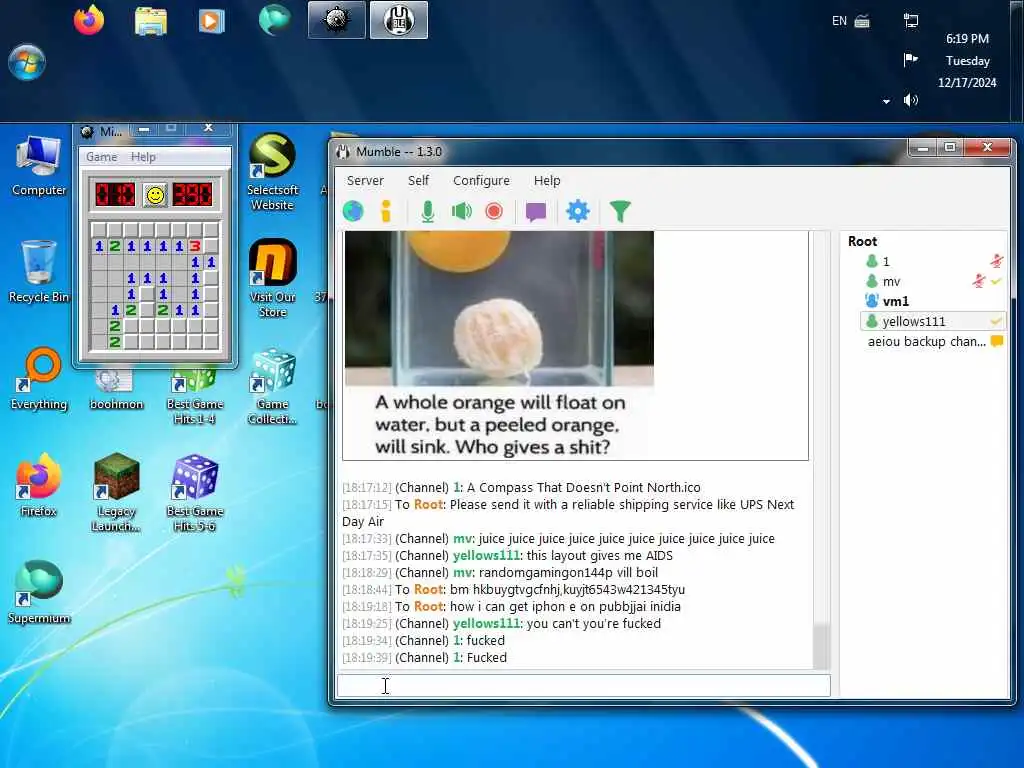Click the EN language indicator
Image resolution: width=1024 pixels, height=768 pixels.
click(839, 21)
